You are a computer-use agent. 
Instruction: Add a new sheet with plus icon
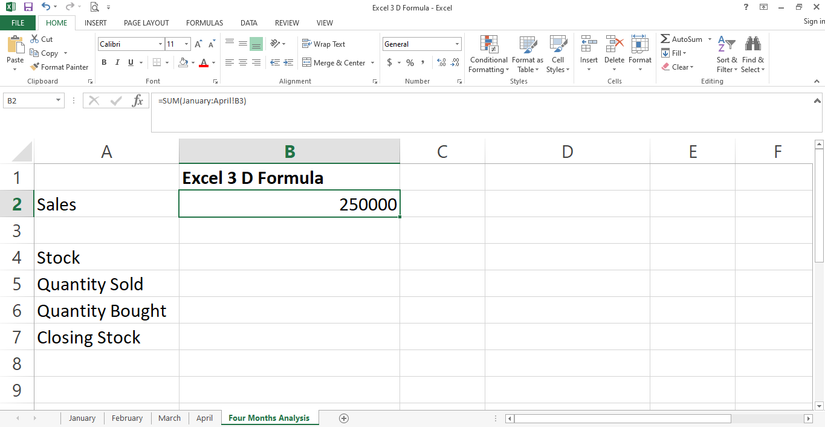click(344, 418)
